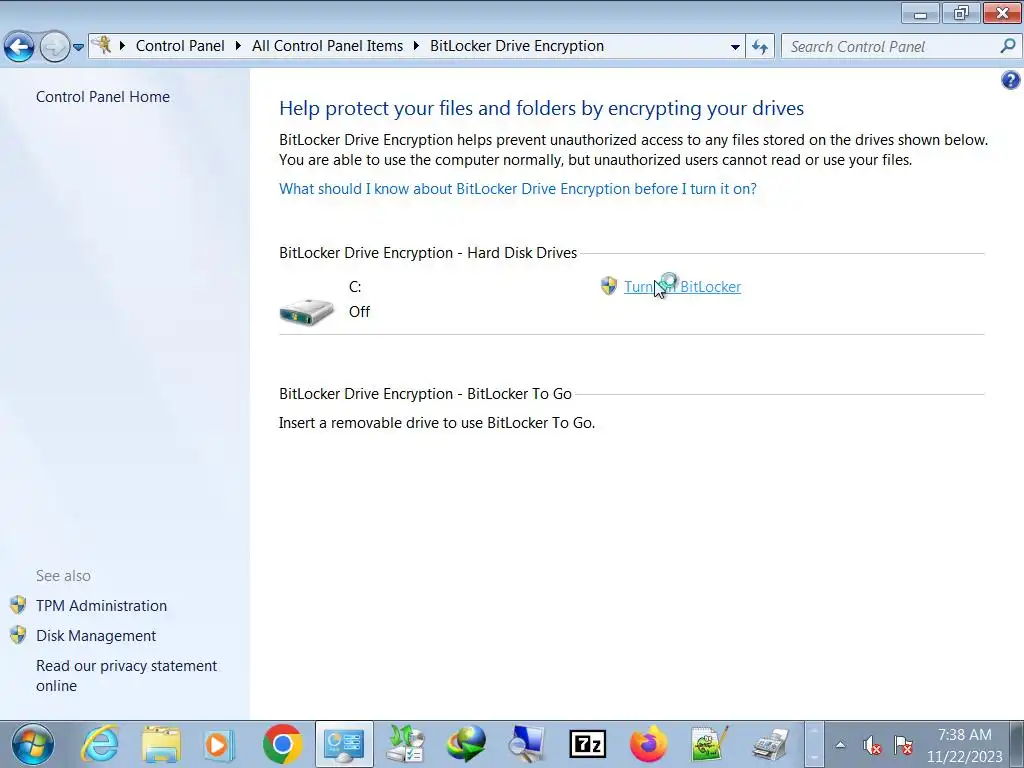The image size is (1024, 768).
Task: Expand the root breadcrumb arrow before Control Panel
Action: coord(122,46)
